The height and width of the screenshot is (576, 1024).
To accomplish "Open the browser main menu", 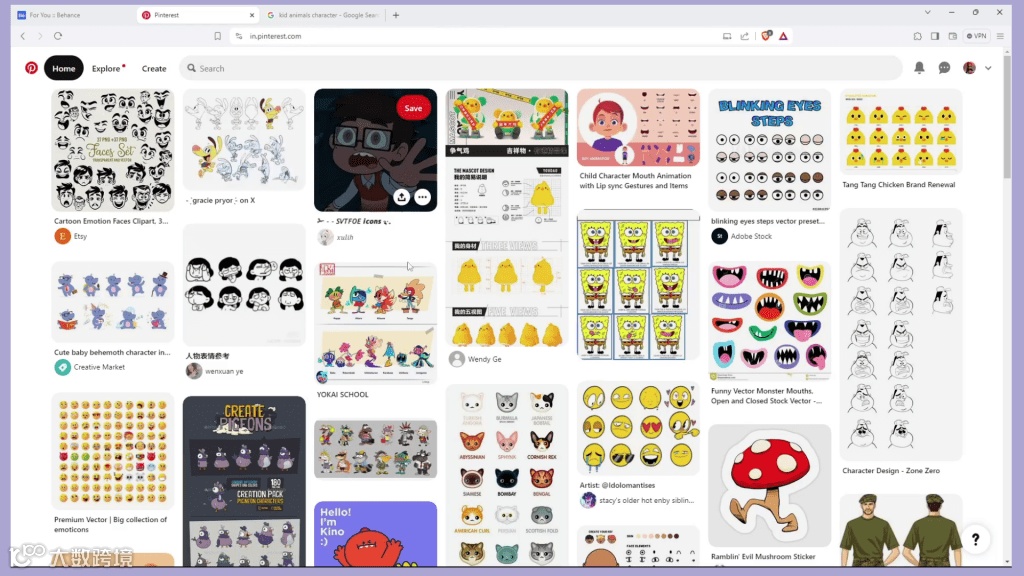I will click(1000, 36).
